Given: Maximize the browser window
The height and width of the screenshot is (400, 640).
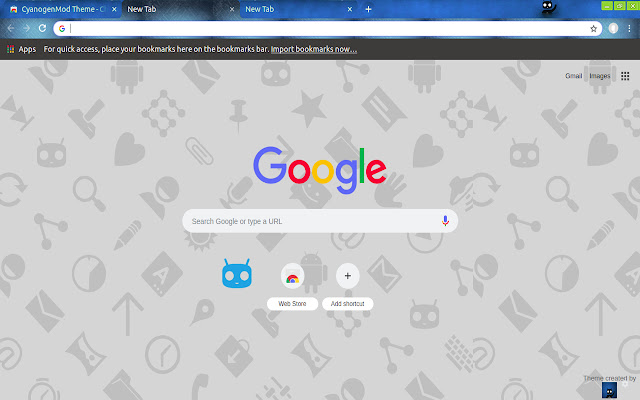Looking at the screenshot, I should tap(620, 6).
